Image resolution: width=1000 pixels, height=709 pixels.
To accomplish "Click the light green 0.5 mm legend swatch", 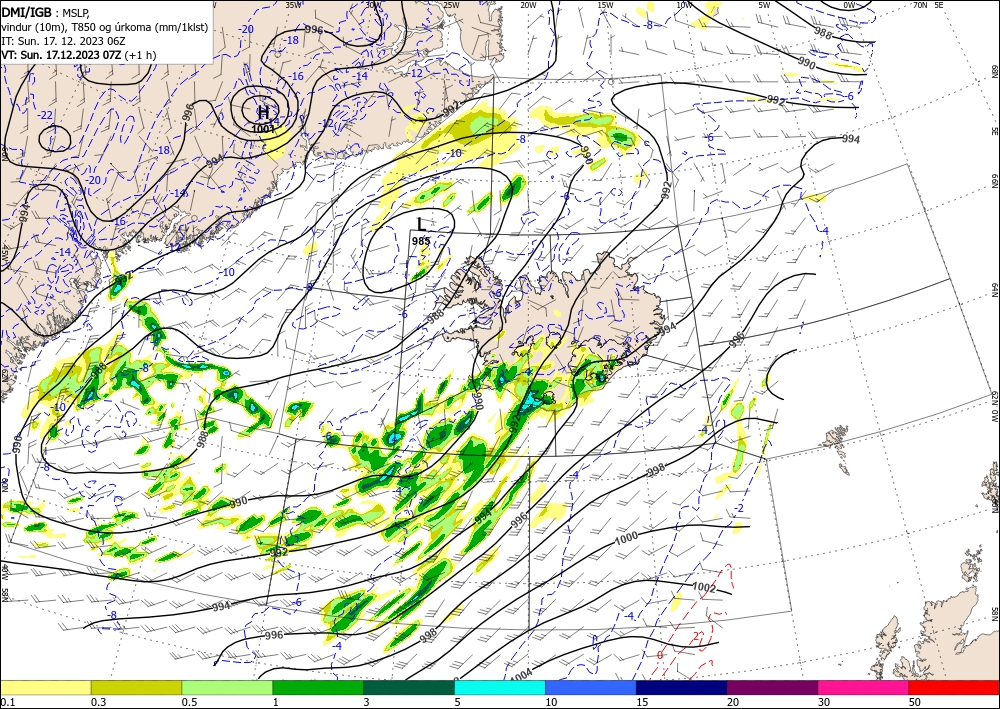I will click(227, 687).
